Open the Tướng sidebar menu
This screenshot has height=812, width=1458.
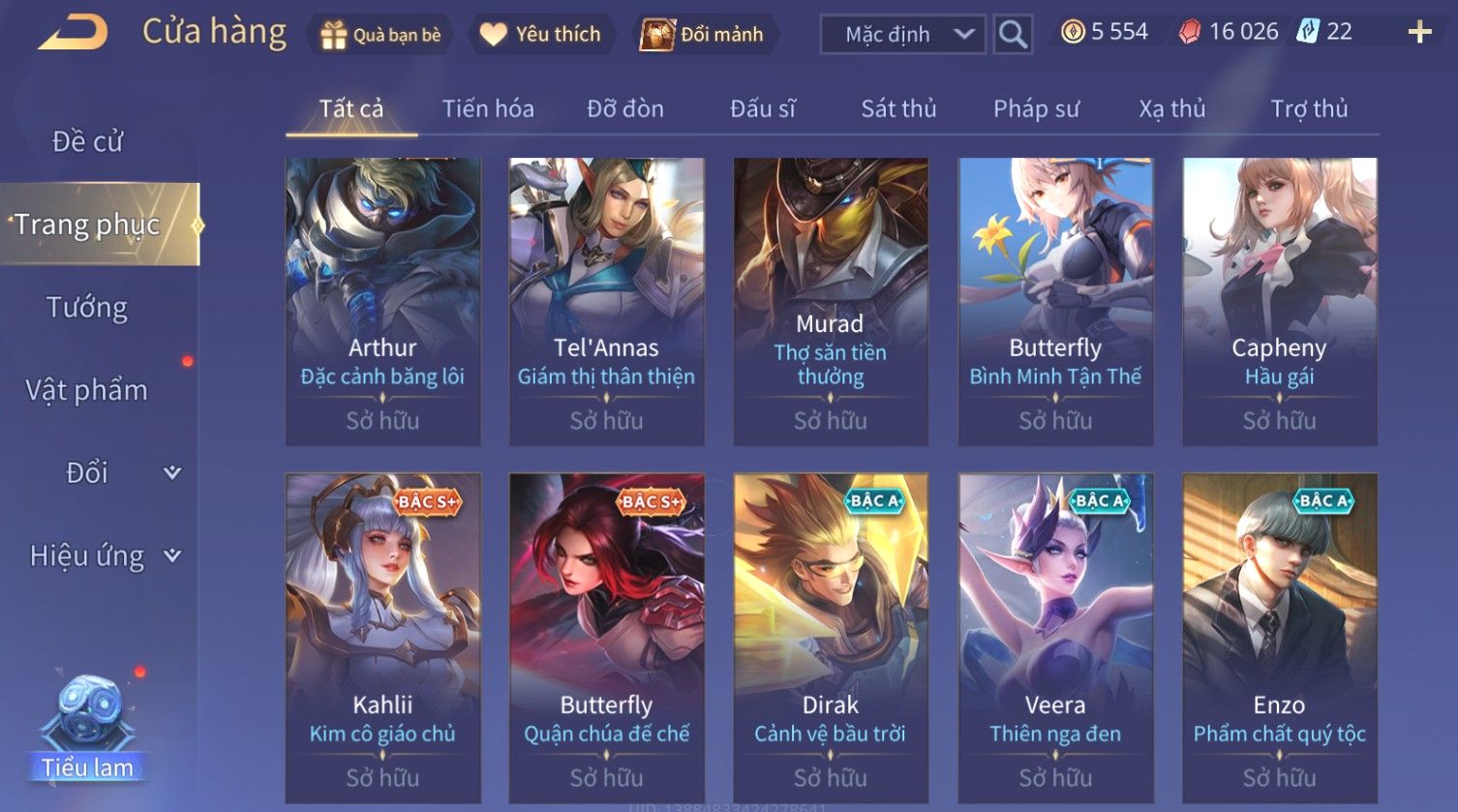[87, 308]
